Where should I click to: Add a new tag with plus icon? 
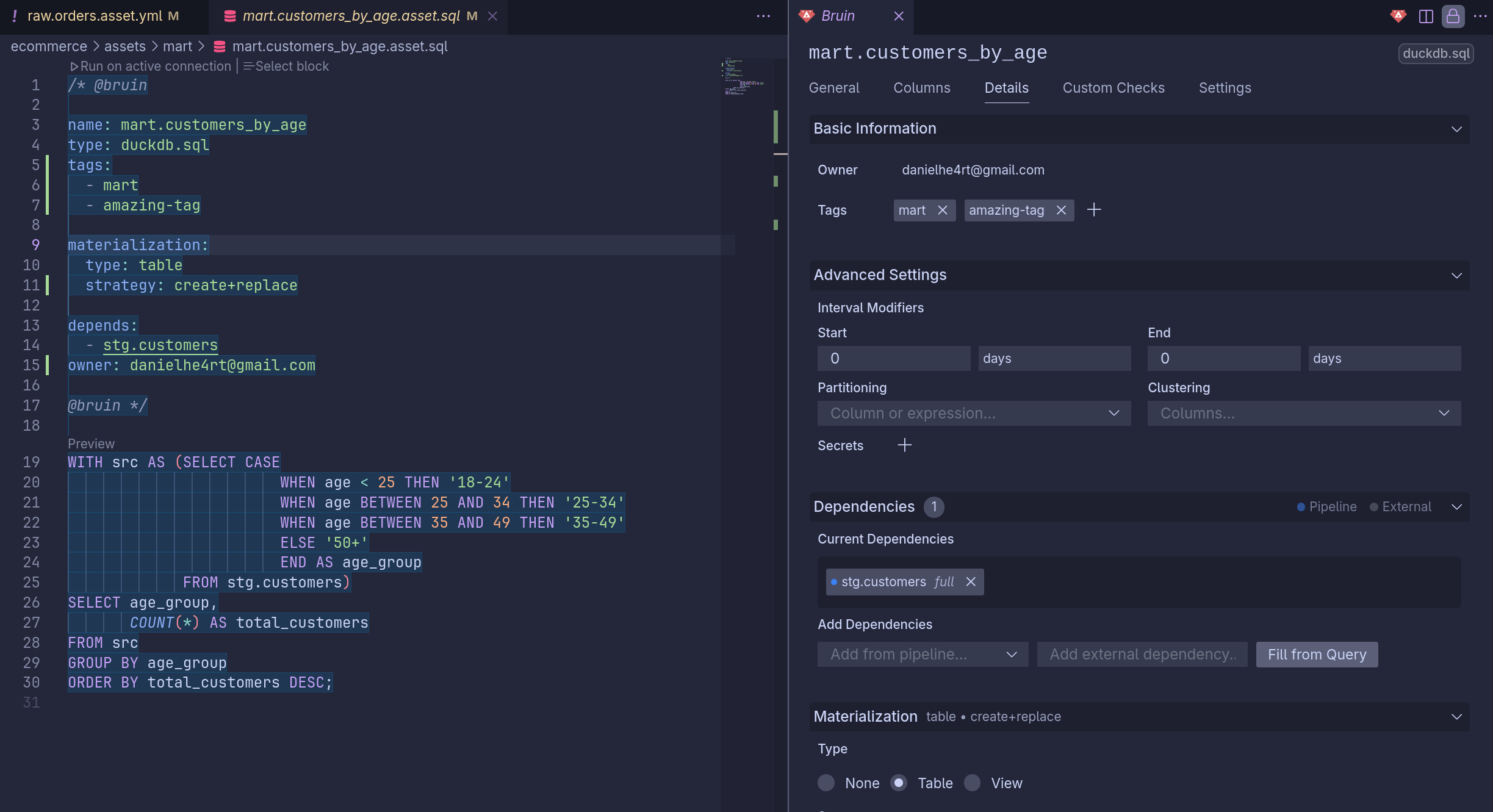coord(1094,210)
